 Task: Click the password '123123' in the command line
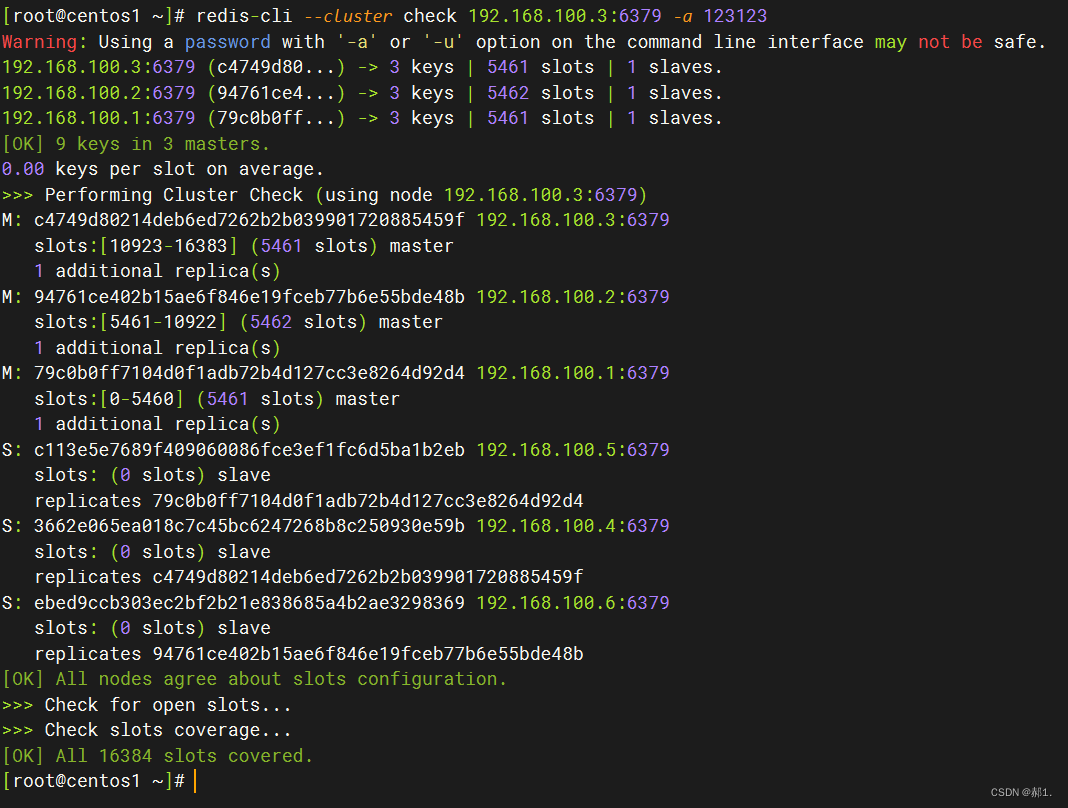(x=735, y=16)
